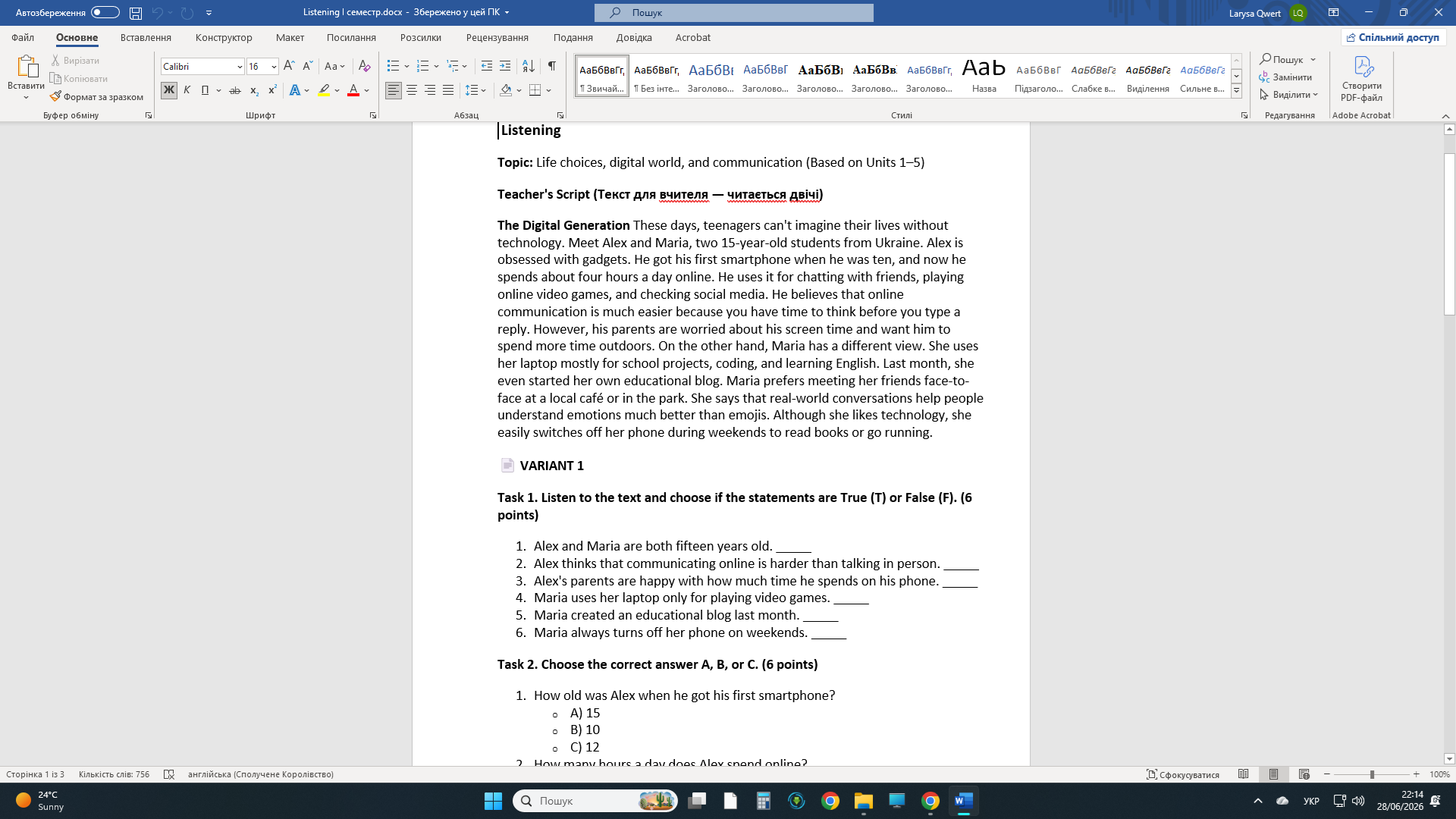
Task: Open the Calculator from the taskbar
Action: coord(764,801)
